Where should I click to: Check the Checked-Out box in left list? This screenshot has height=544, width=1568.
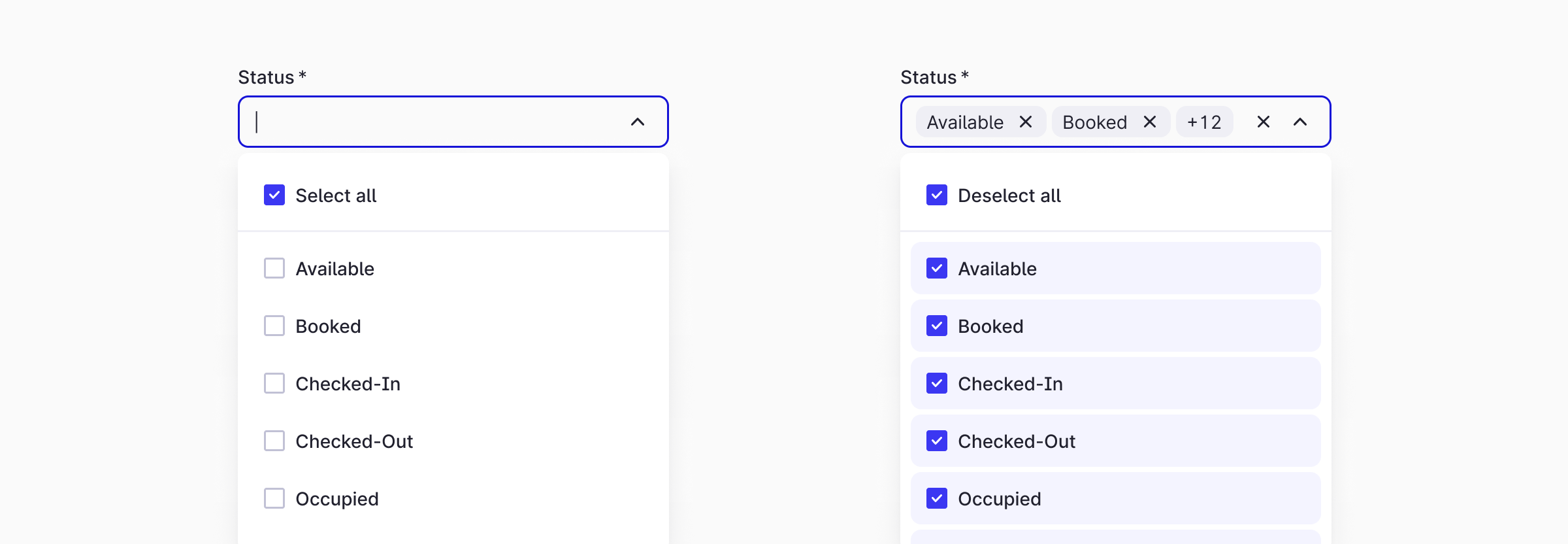point(274,441)
